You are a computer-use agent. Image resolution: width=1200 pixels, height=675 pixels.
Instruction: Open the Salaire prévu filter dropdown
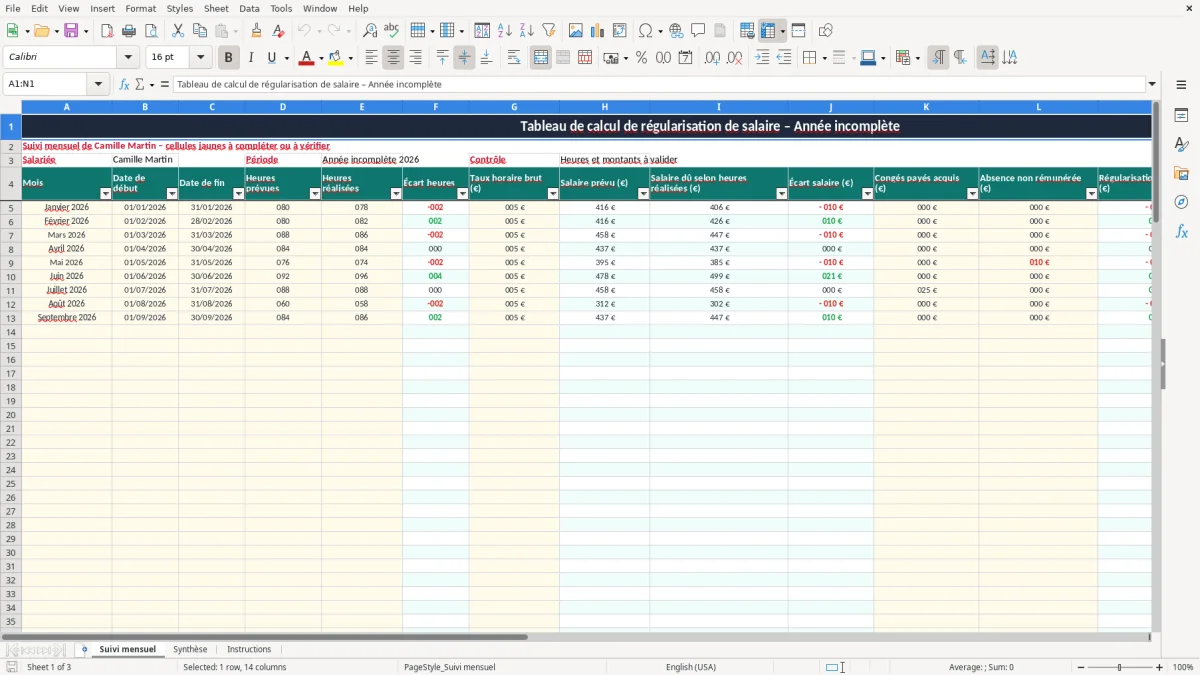pos(643,194)
